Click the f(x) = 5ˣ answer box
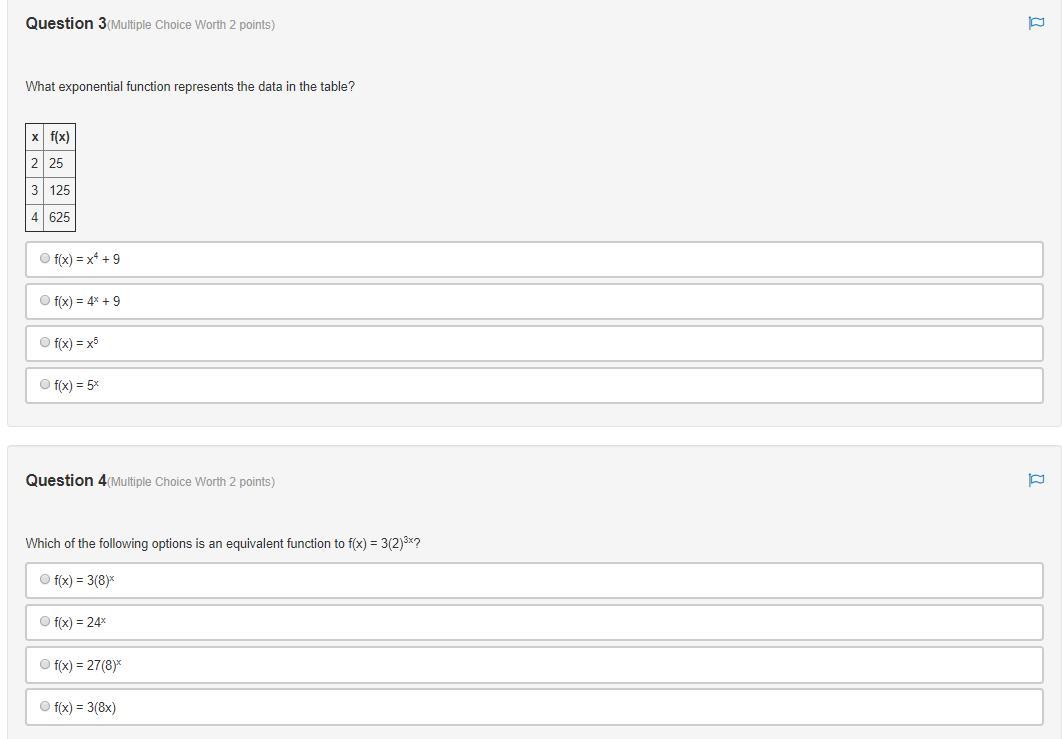Image resolution: width=1062 pixels, height=739 pixels. click(534, 385)
